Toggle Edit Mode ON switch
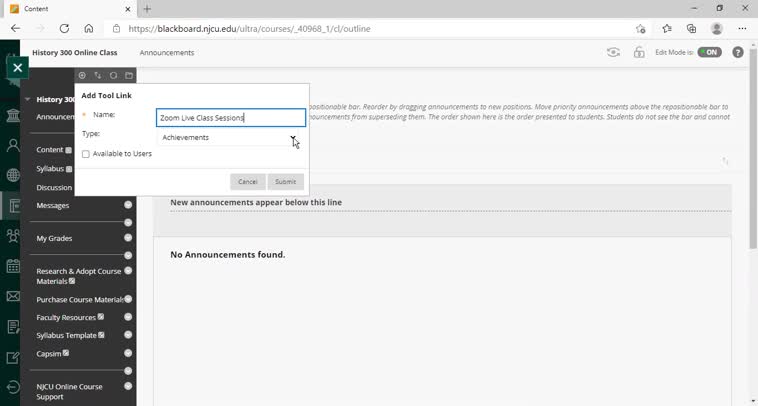The image size is (758, 406). click(x=710, y=52)
